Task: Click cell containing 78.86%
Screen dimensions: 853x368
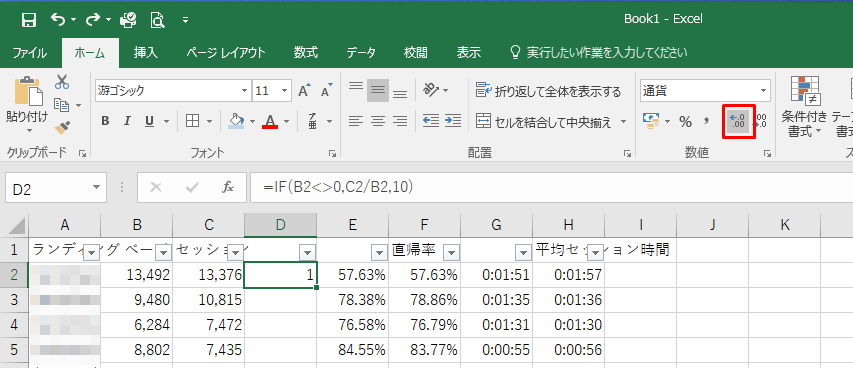Action: tap(424, 300)
